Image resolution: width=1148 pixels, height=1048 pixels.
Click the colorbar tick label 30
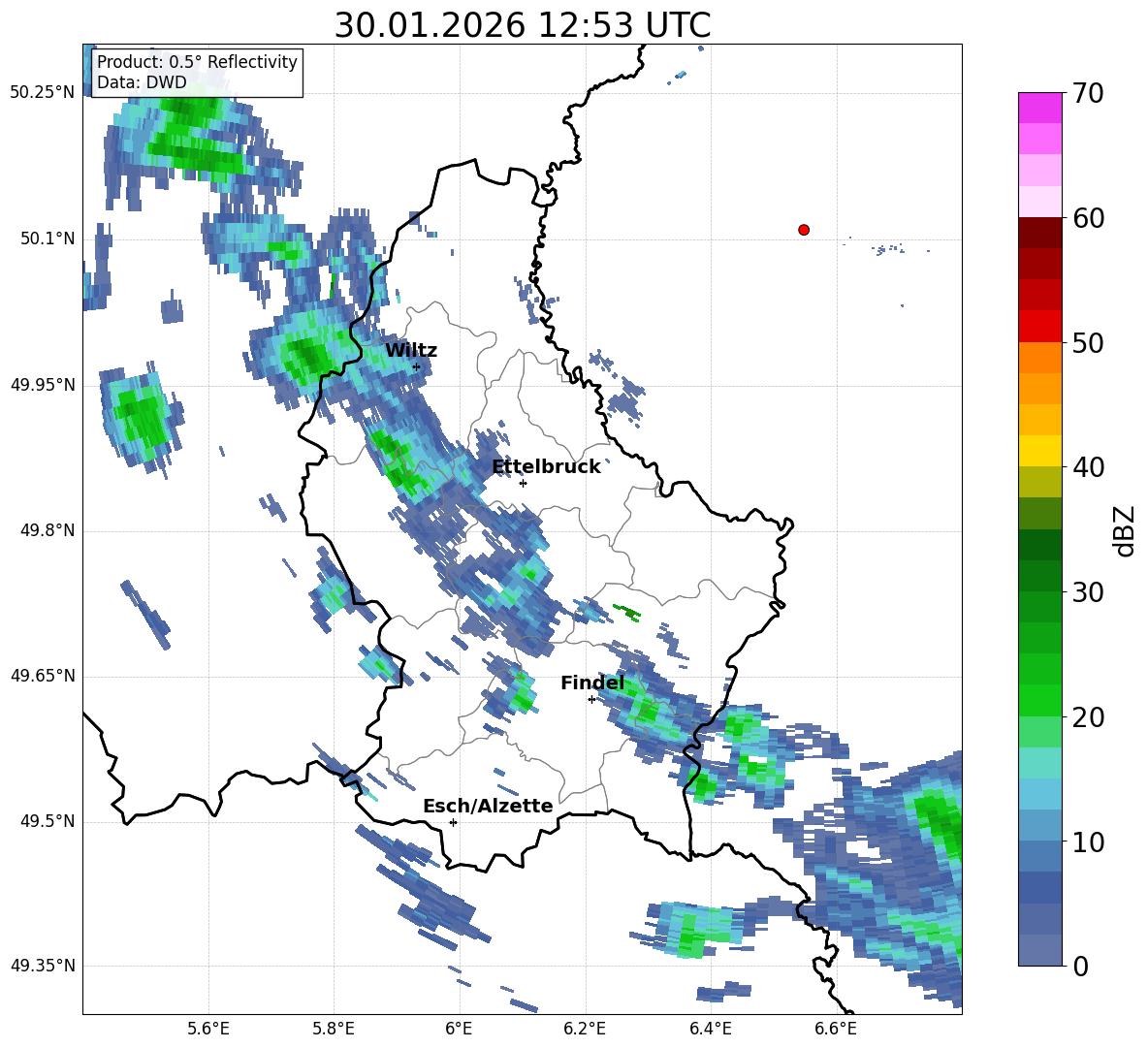tap(1088, 592)
